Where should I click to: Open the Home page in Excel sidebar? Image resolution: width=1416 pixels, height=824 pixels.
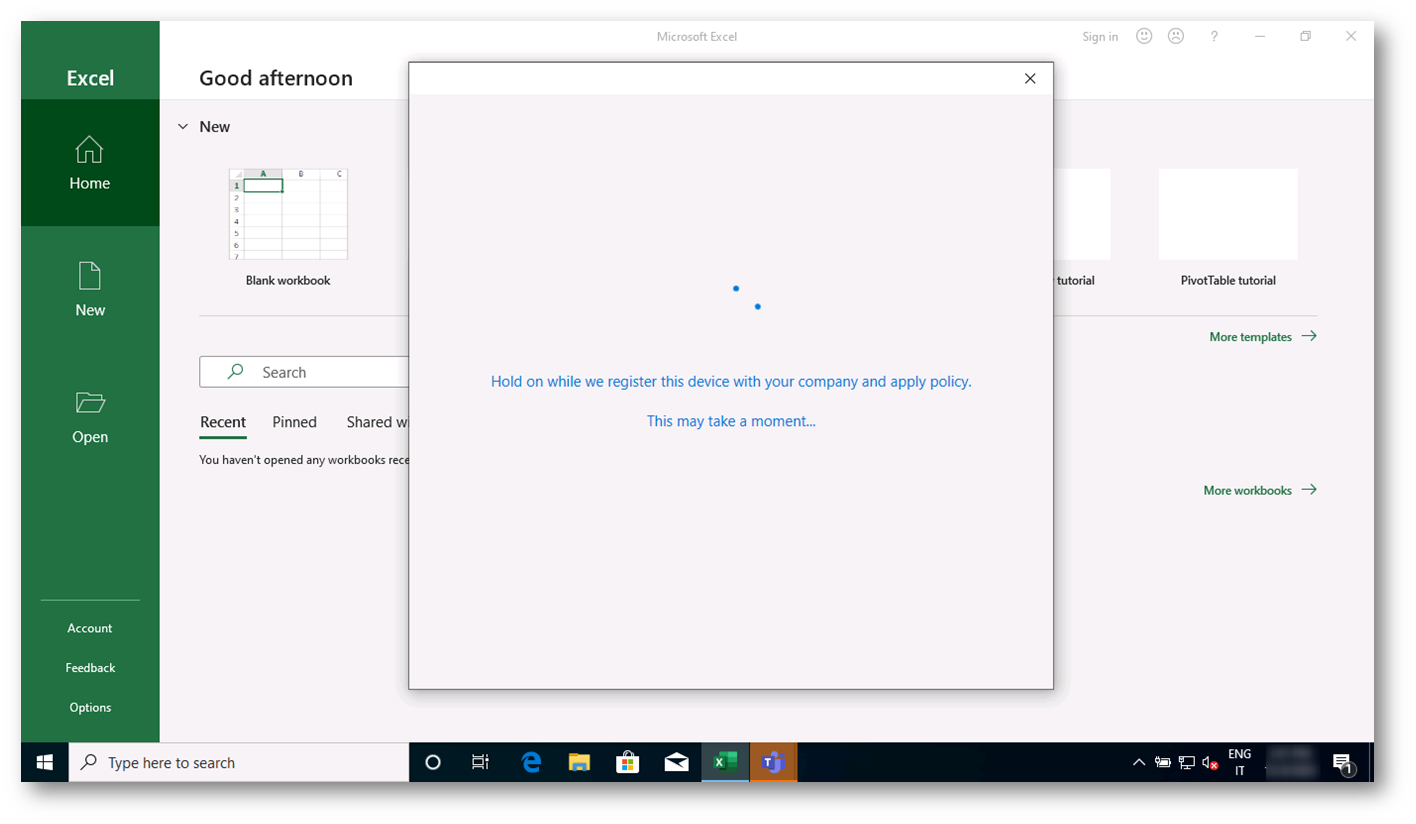tap(90, 163)
